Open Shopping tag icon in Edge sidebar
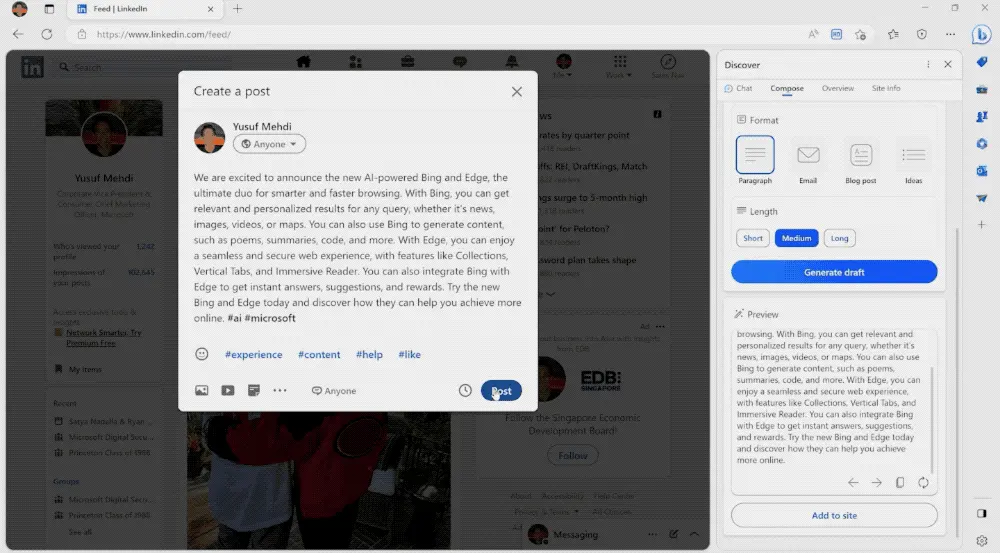This screenshot has width=1000, height=553. (x=982, y=62)
